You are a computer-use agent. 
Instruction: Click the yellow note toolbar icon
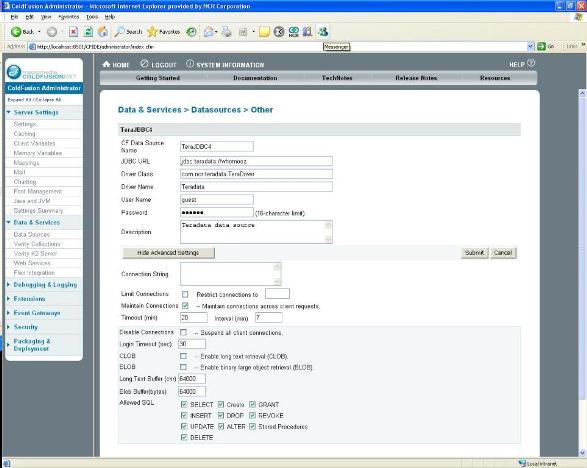(x=264, y=32)
